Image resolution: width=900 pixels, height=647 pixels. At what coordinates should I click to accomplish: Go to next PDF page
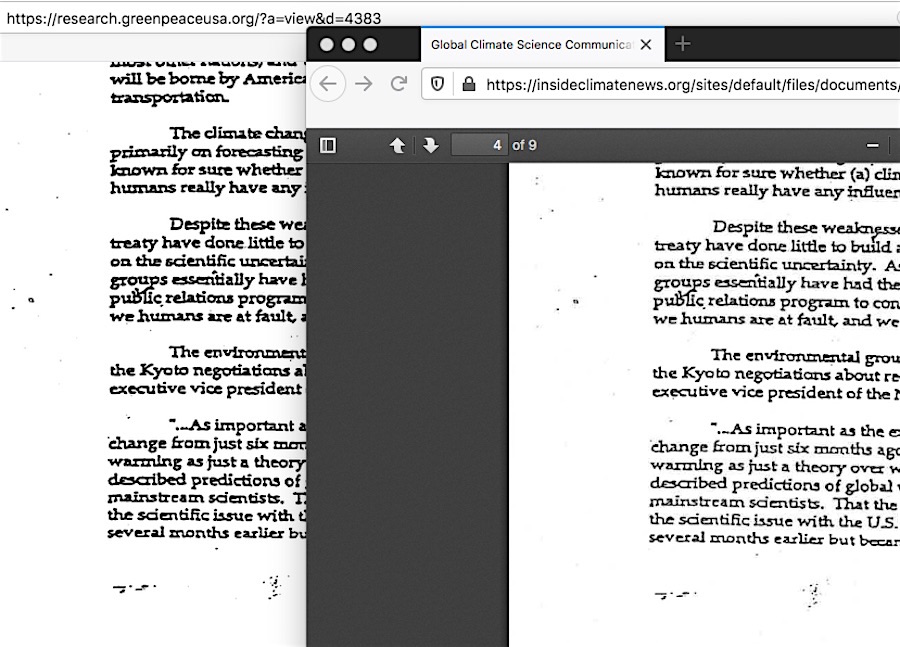pyautogui.click(x=431, y=145)
